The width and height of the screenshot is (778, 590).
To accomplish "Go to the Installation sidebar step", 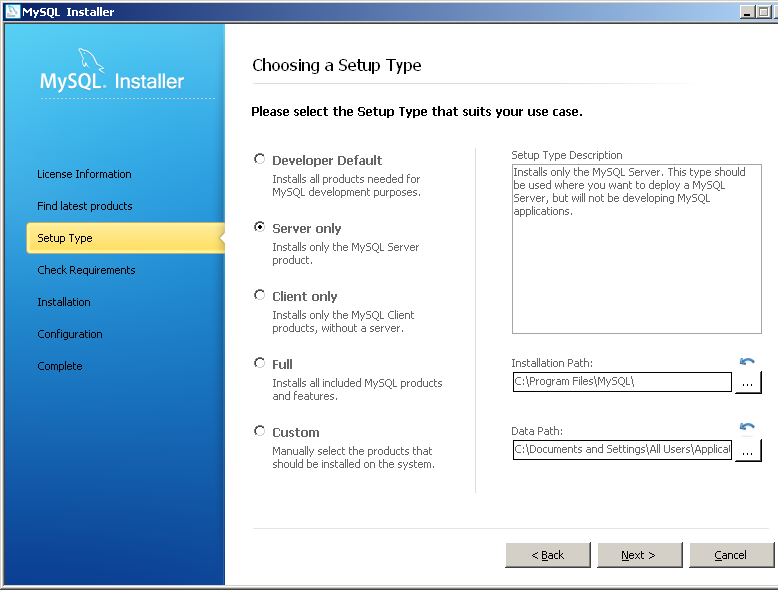I will tap(64, 302).
